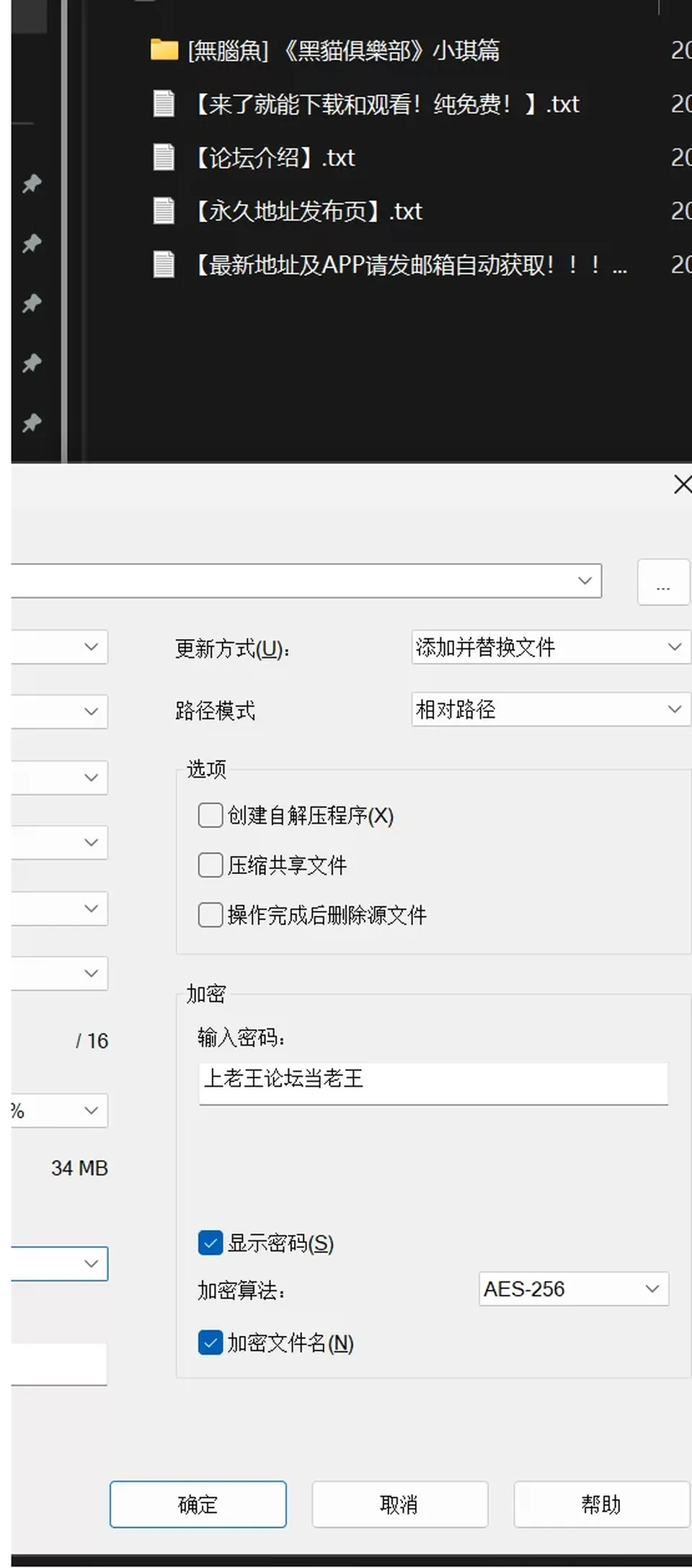Expand the 路径模式 dropdown set to 相对路径

[x=551, y=709]
